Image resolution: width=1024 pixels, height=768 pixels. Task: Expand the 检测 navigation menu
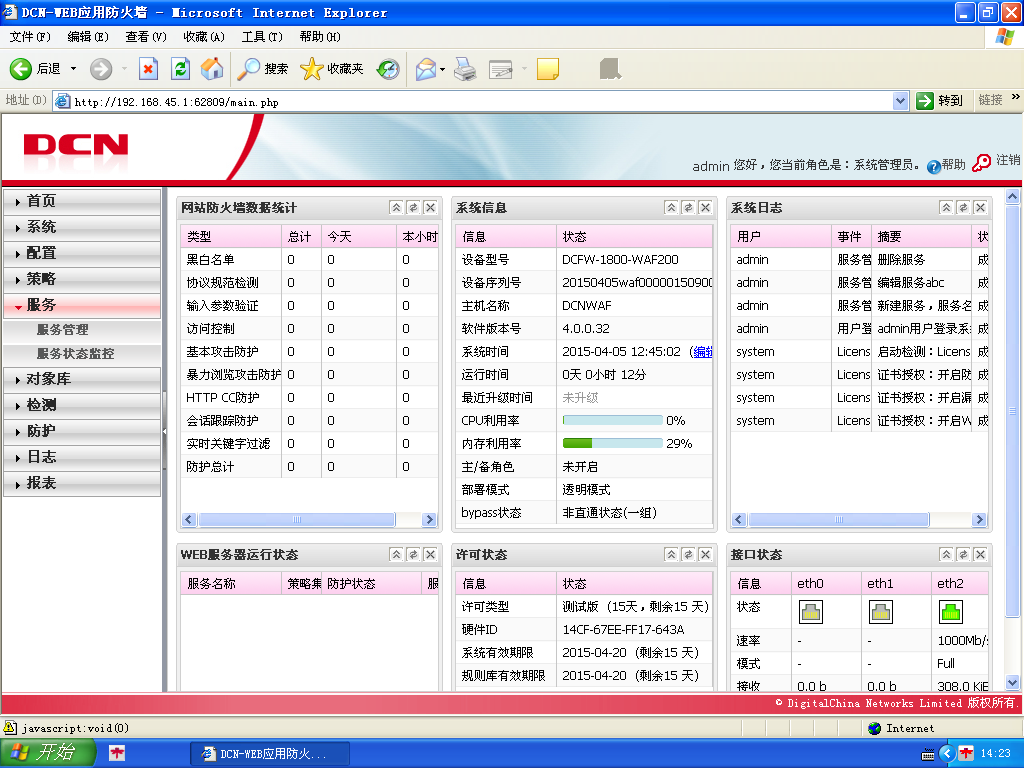tap(82, 405)
